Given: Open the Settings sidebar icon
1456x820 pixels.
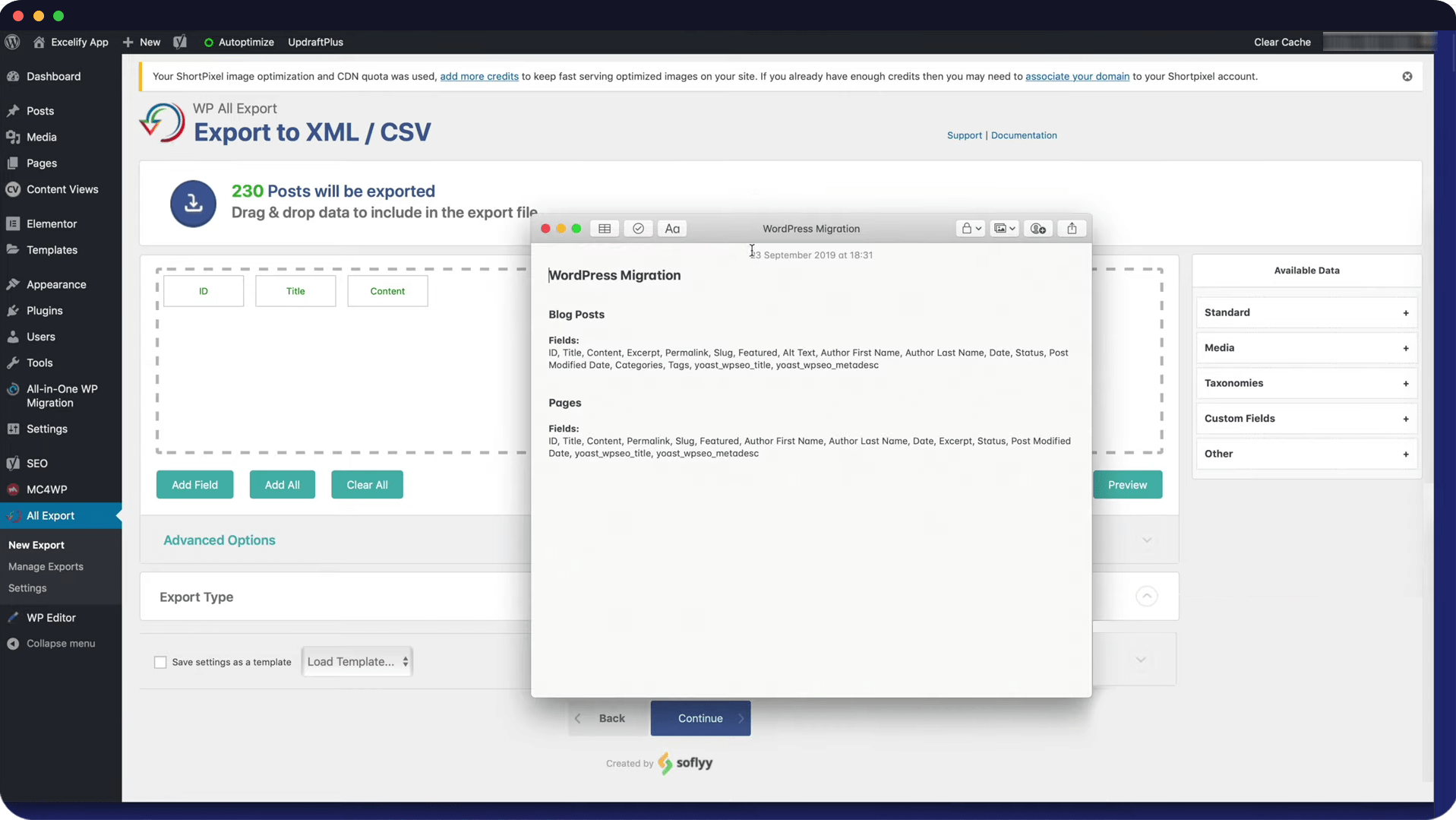Looking at the screenshot, I should click(13, 429).
